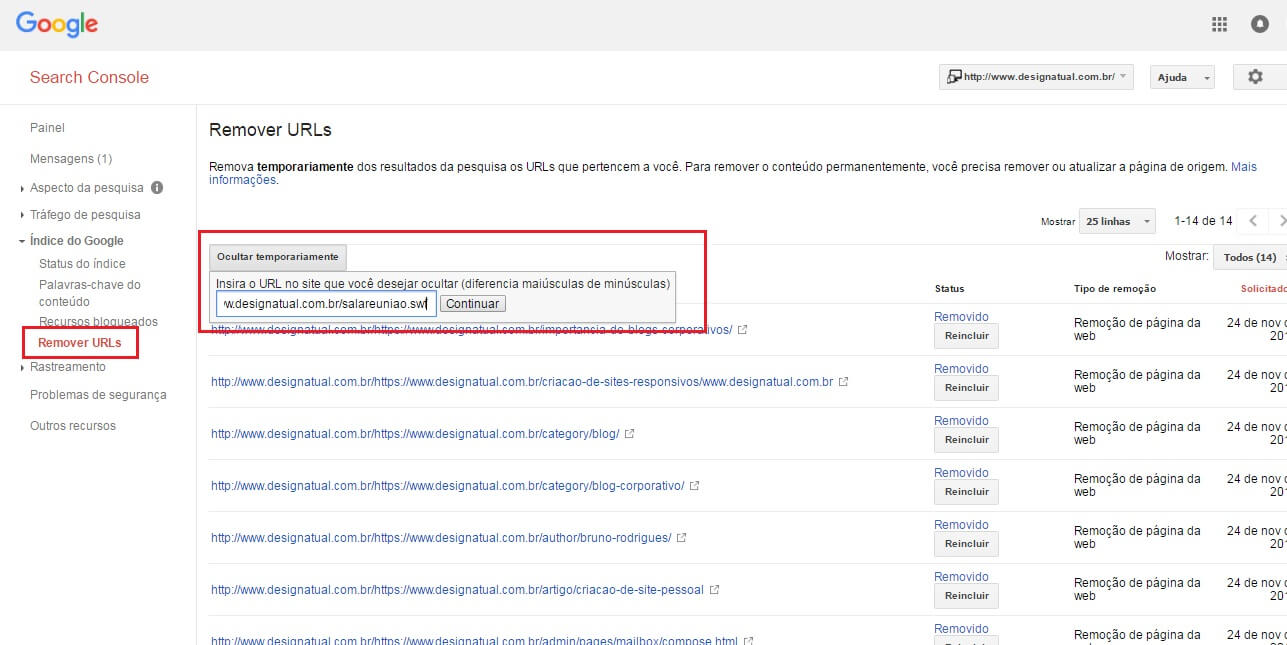Open the Ajuda dropdown menu
Screen dimensions: 1287x645
[1182, 77]
